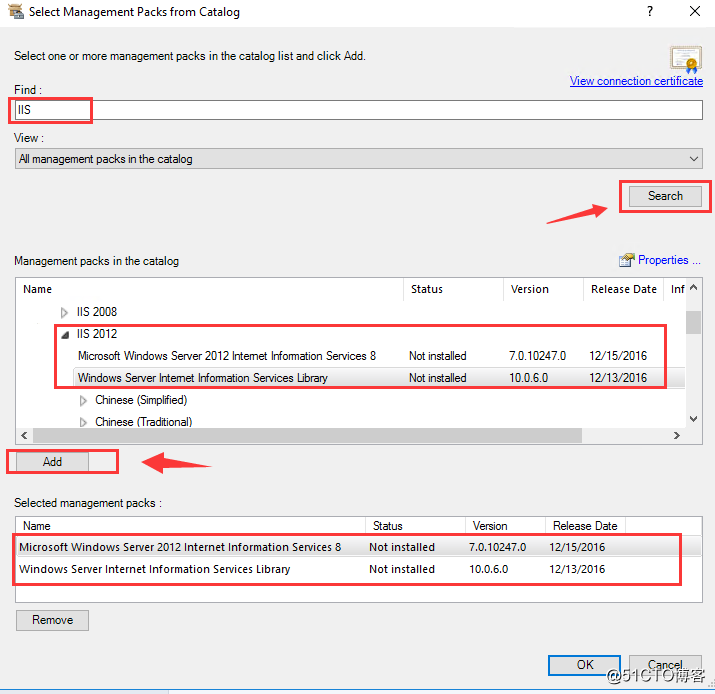Click the Properties icon beside the catalog list

(627, 260)
